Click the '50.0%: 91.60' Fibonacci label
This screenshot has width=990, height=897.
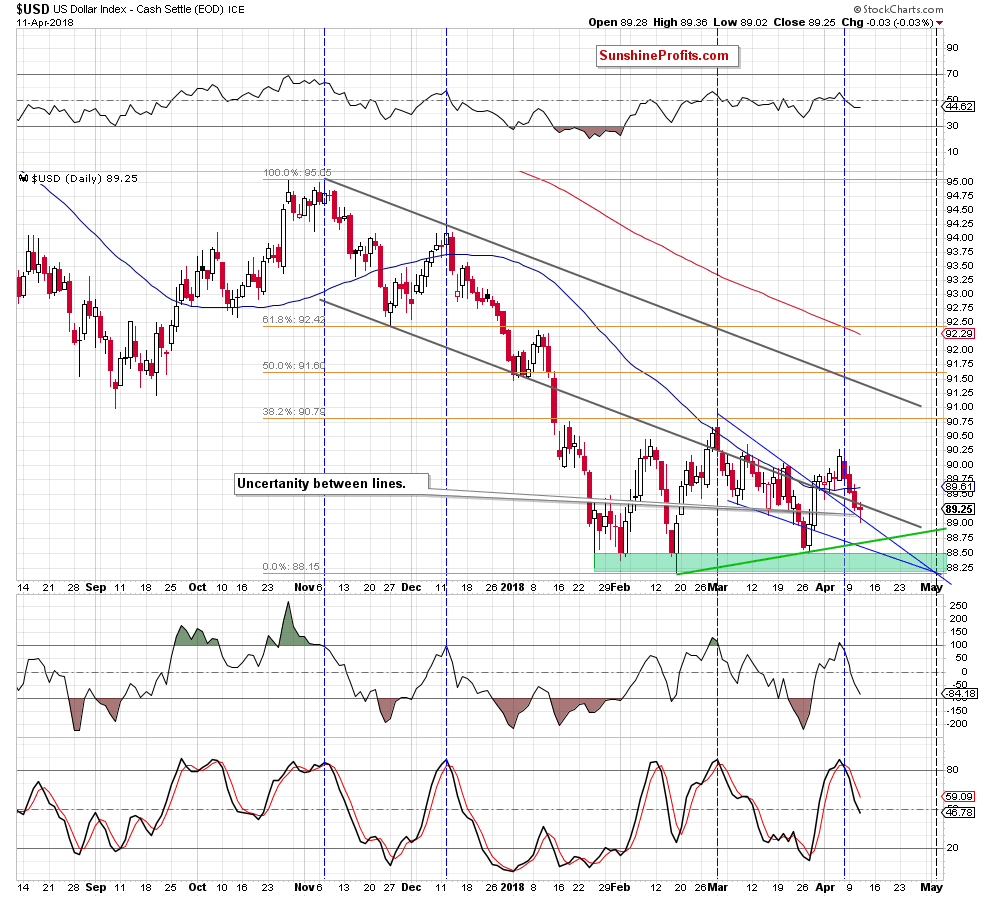tap(294, 366)
